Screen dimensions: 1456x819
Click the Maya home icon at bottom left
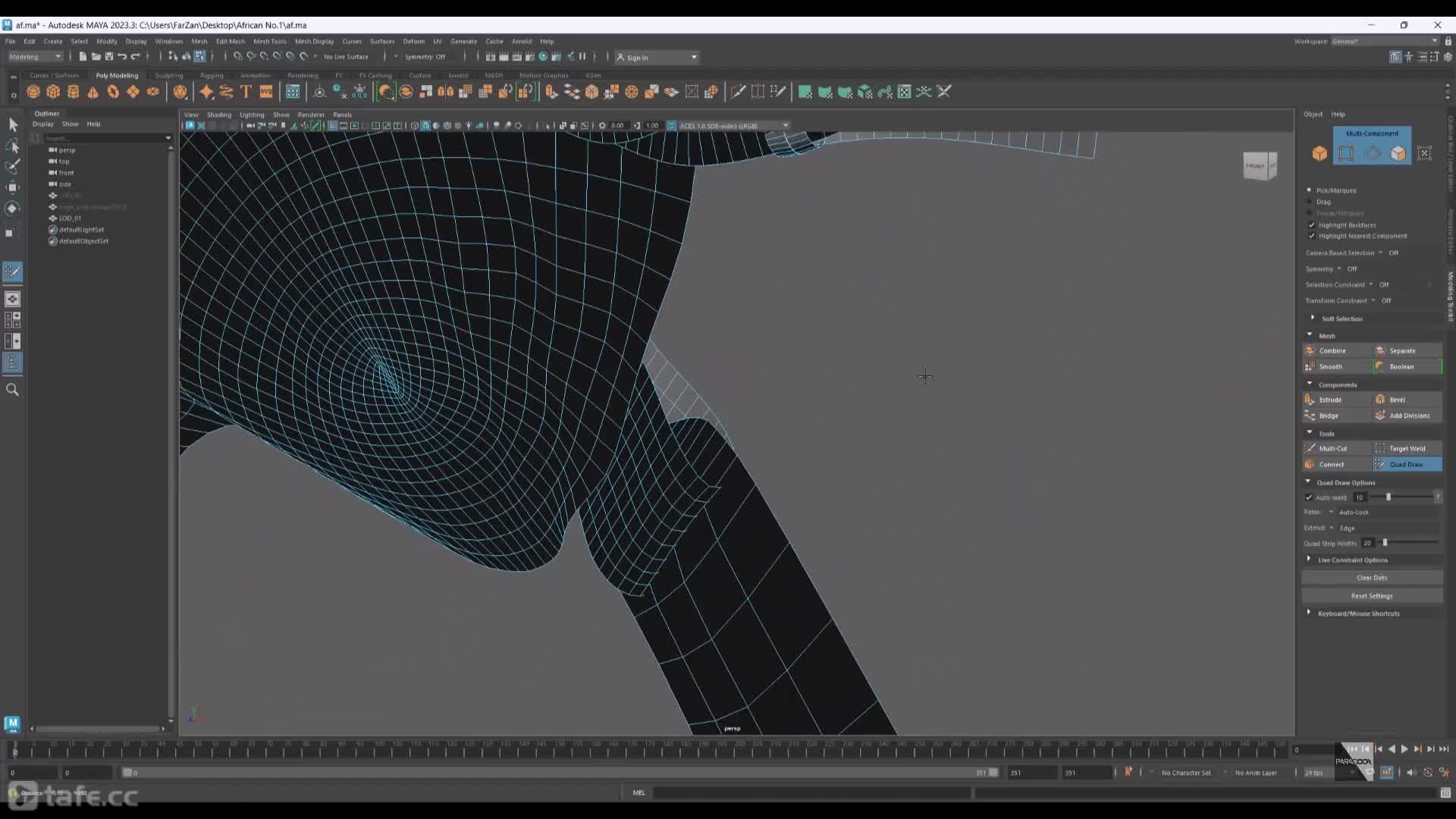tap(12, 724)
